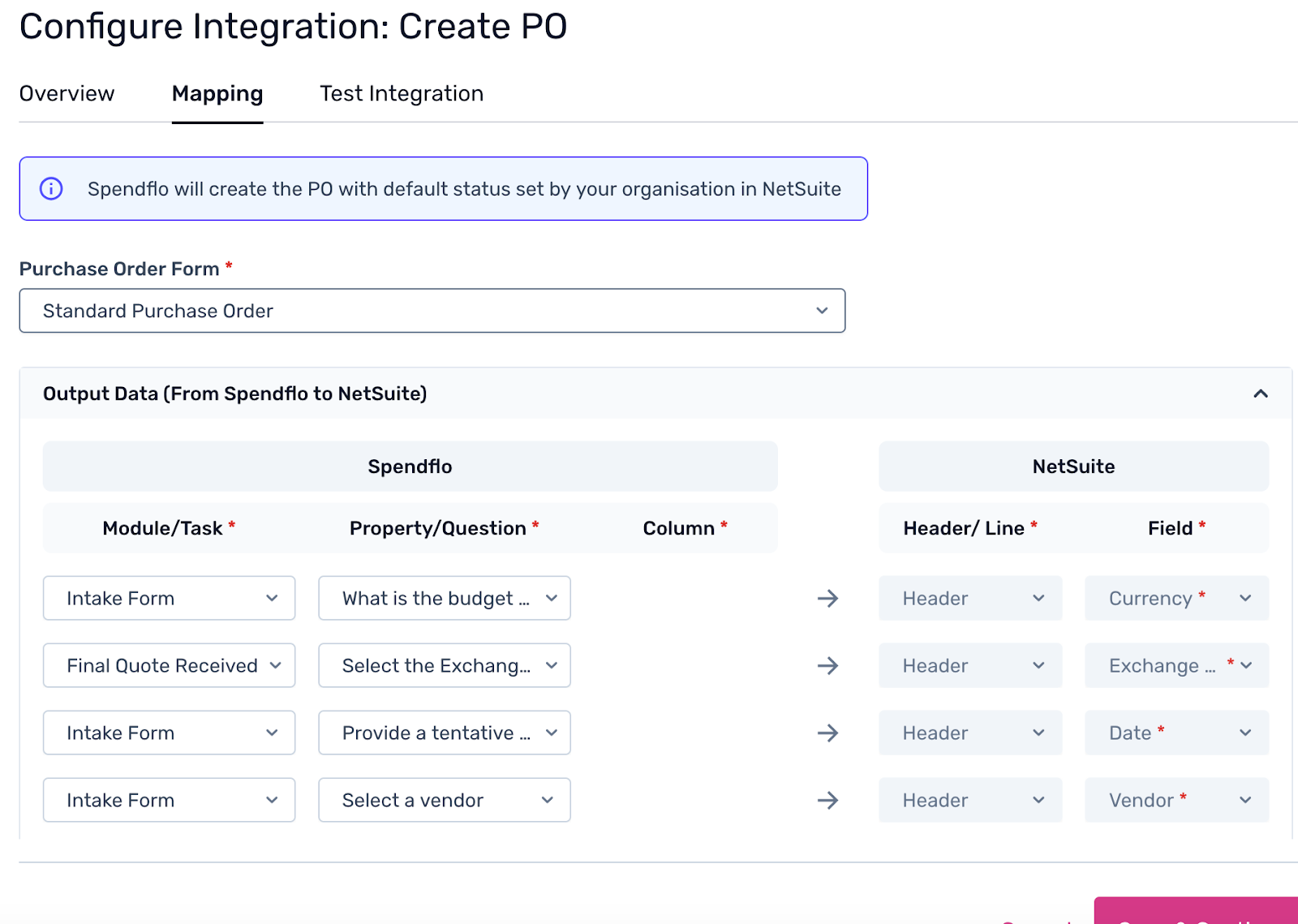Viewport: 1298px width, 924px height.
Task: Open the Header dropdown in Currency row
Action: coord(970,599)
